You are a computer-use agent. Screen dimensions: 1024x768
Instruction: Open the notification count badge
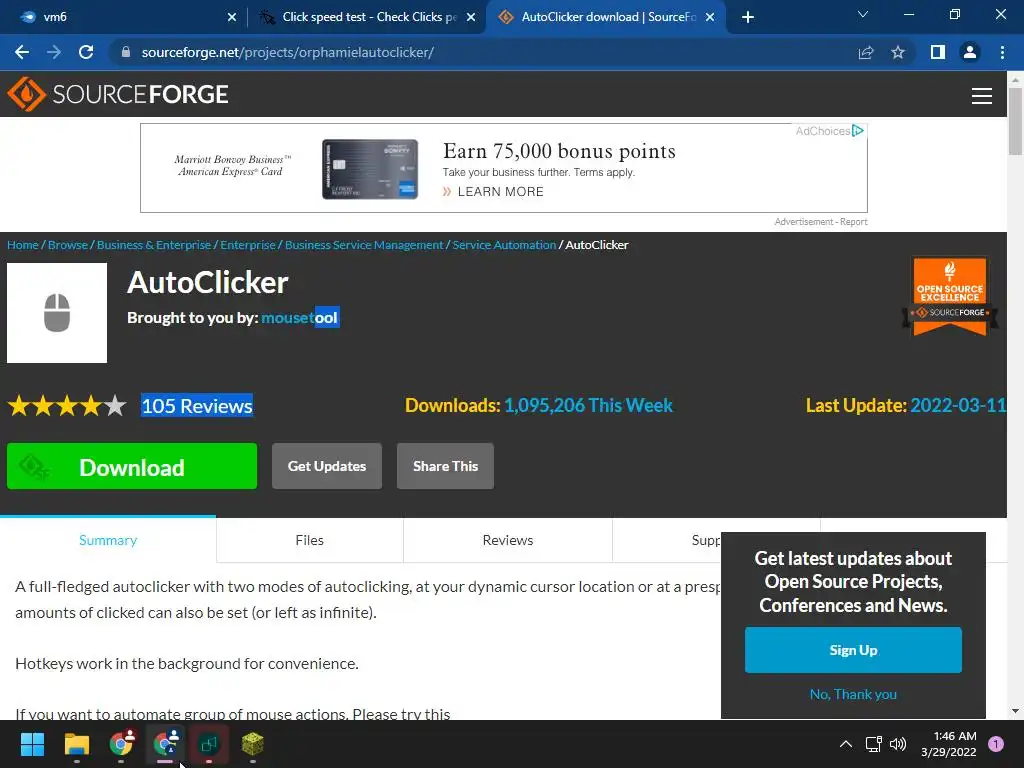[x=996, y=744]
